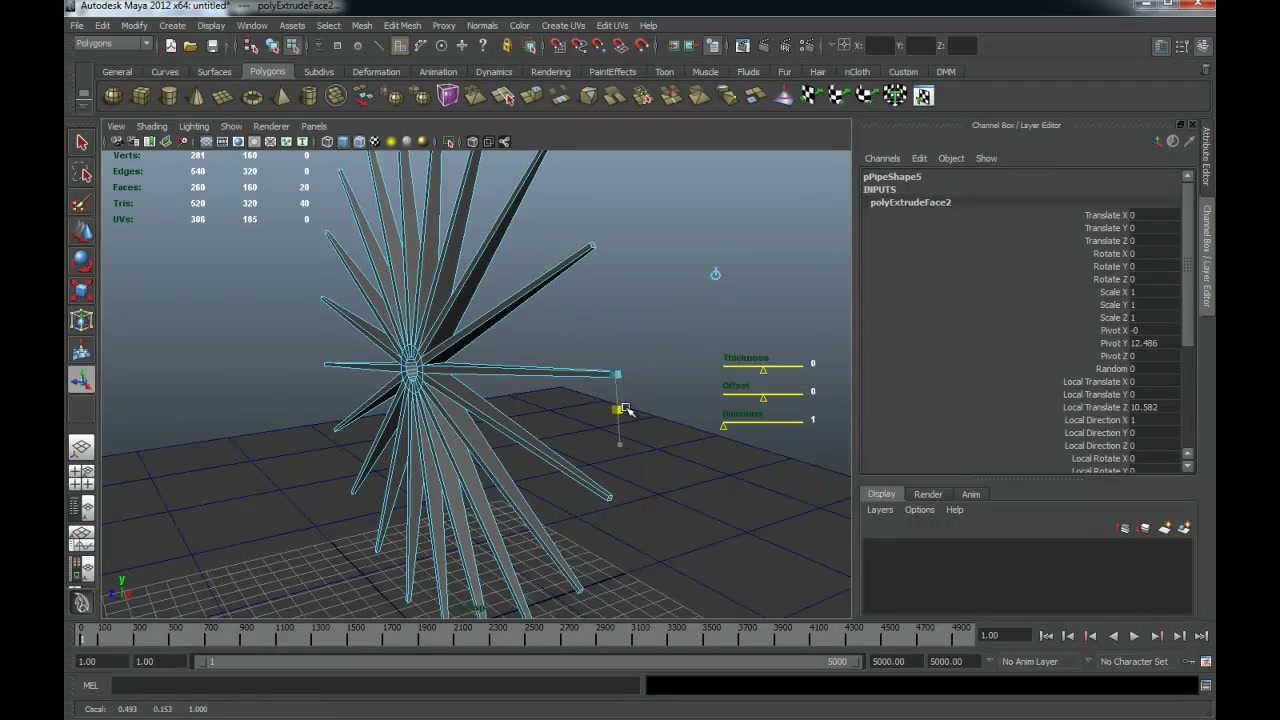Create a polygon cone from shelf
Viewport: 1280px width, 720px height.
click(x=196, y=96)
